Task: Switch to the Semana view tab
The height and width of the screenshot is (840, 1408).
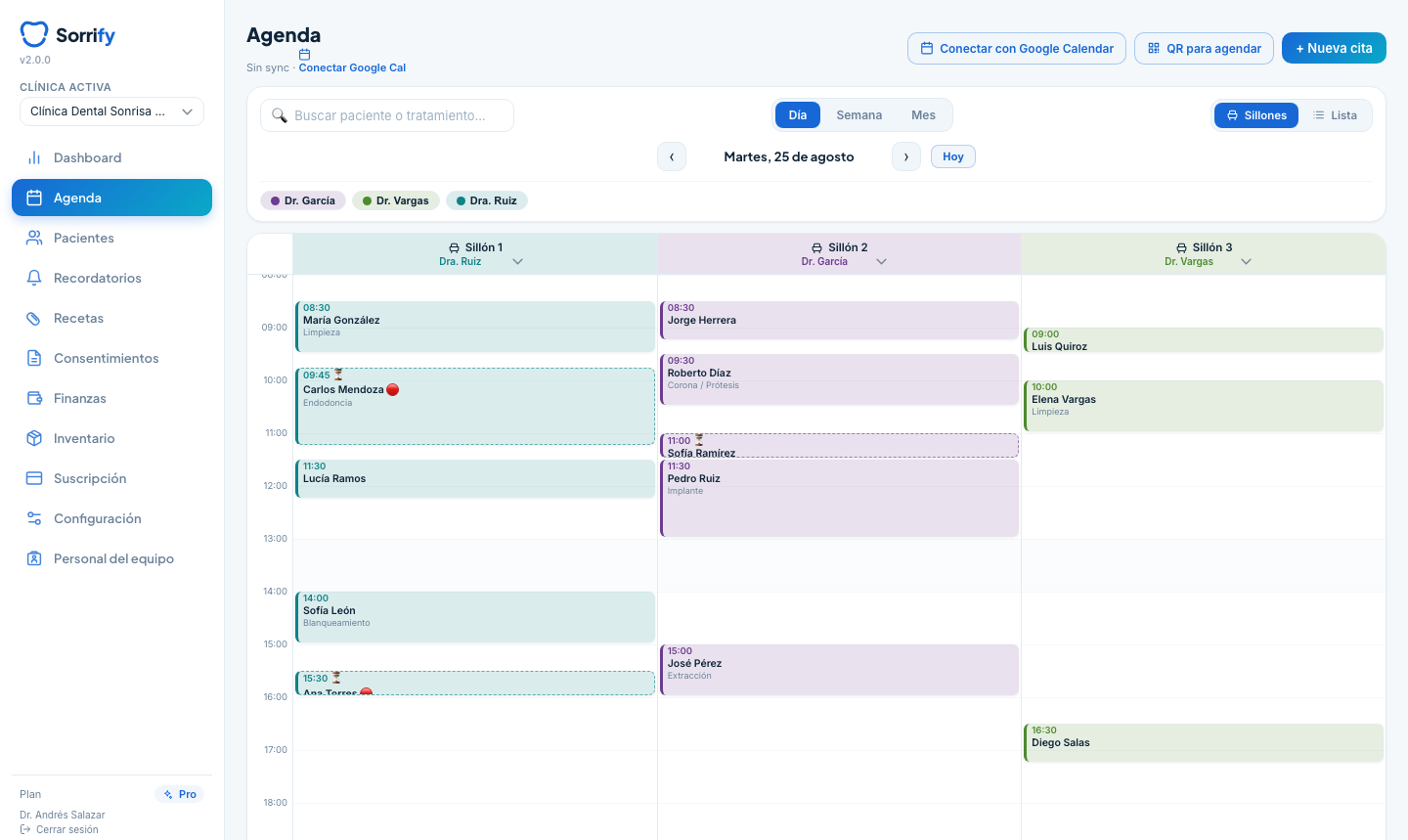Action: [859, 115]
